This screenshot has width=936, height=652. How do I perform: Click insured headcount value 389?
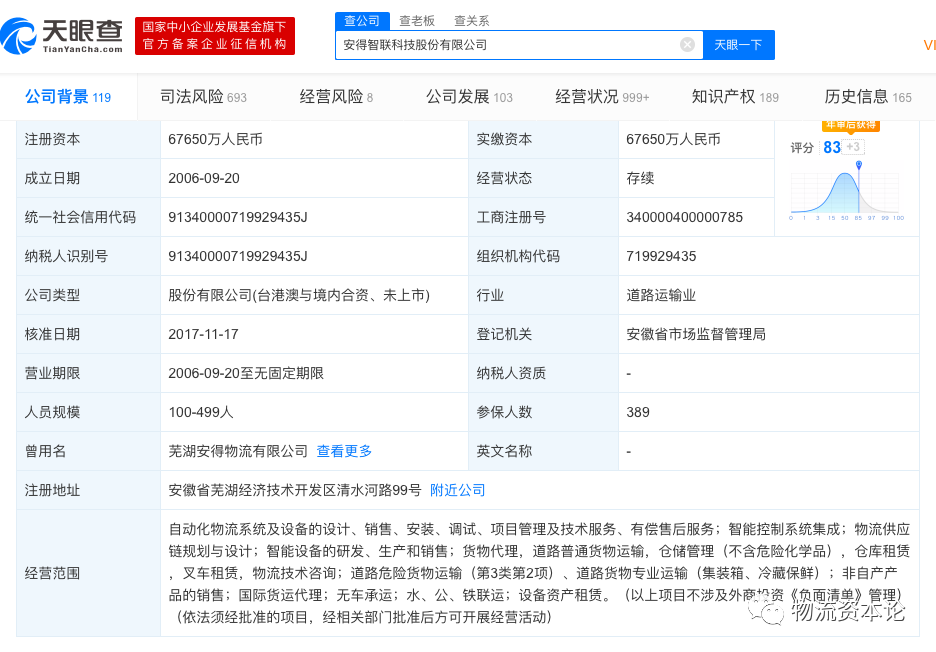[638, 412]
